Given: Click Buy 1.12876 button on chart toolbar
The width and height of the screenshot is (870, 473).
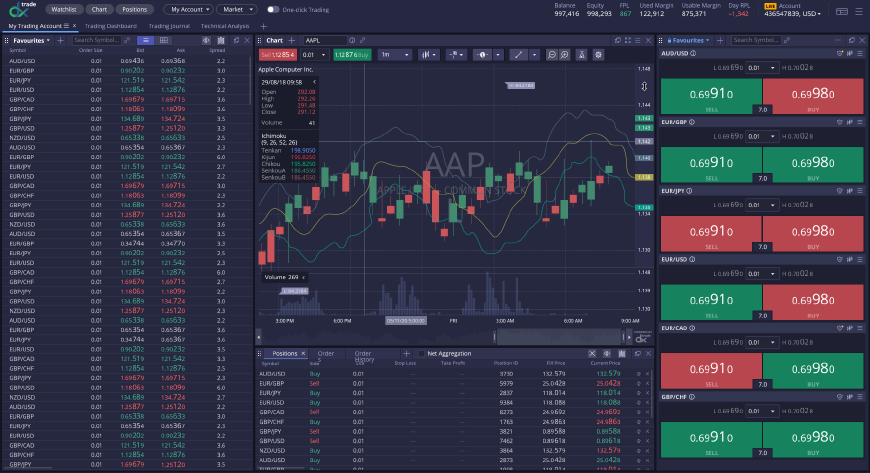Looking at the screenshot, I should coord(352,55).
